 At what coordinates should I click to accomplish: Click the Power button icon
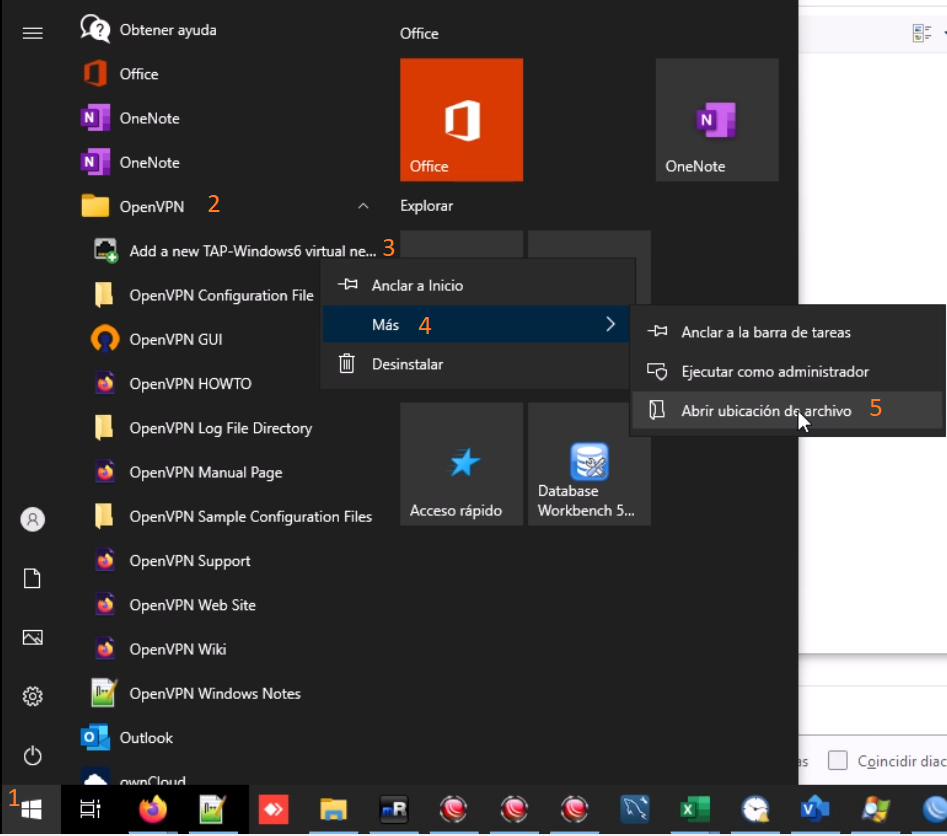click(33, 756)
